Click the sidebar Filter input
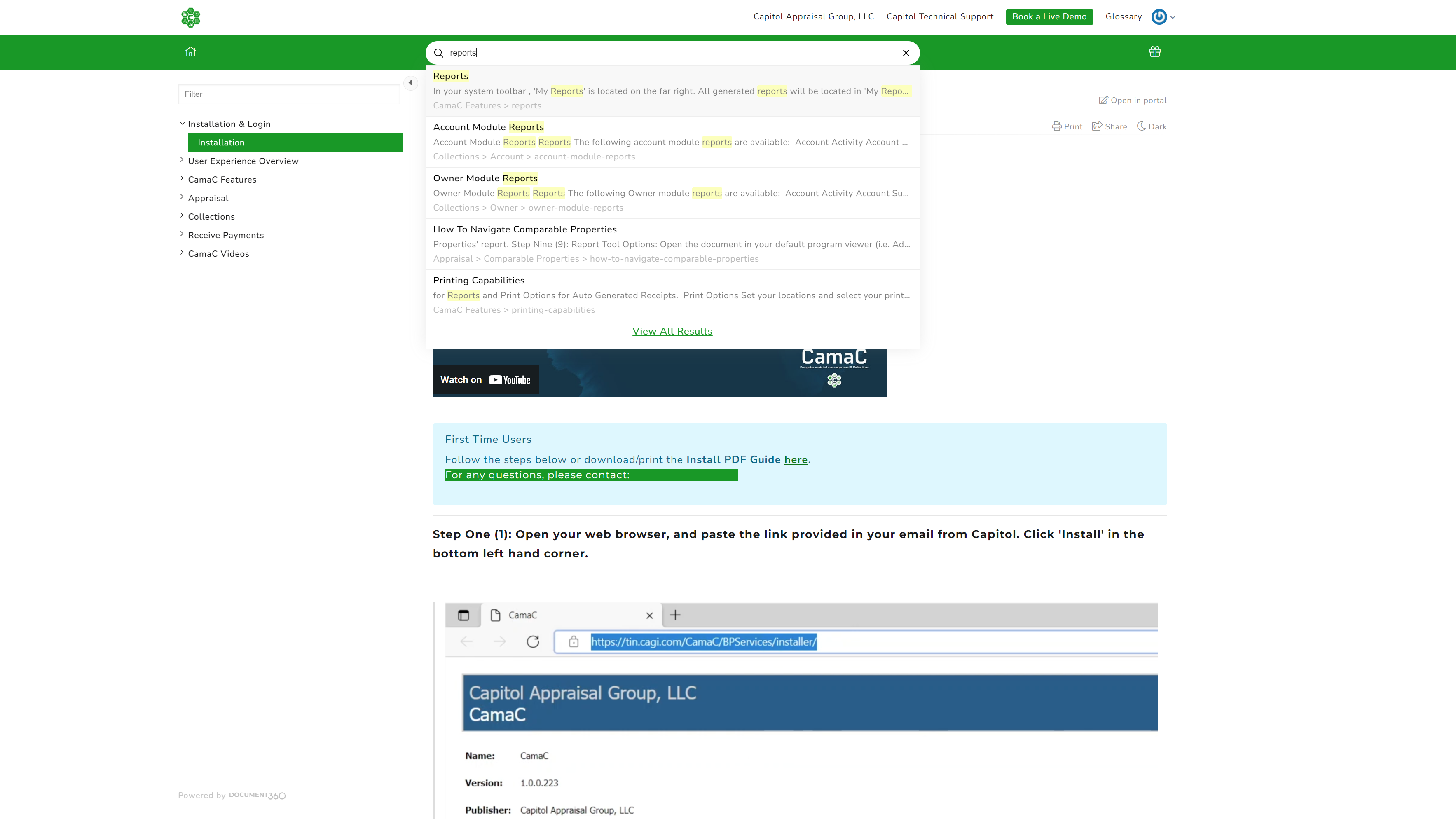Screen dimensions: 1456x819 tap(289, 94)
